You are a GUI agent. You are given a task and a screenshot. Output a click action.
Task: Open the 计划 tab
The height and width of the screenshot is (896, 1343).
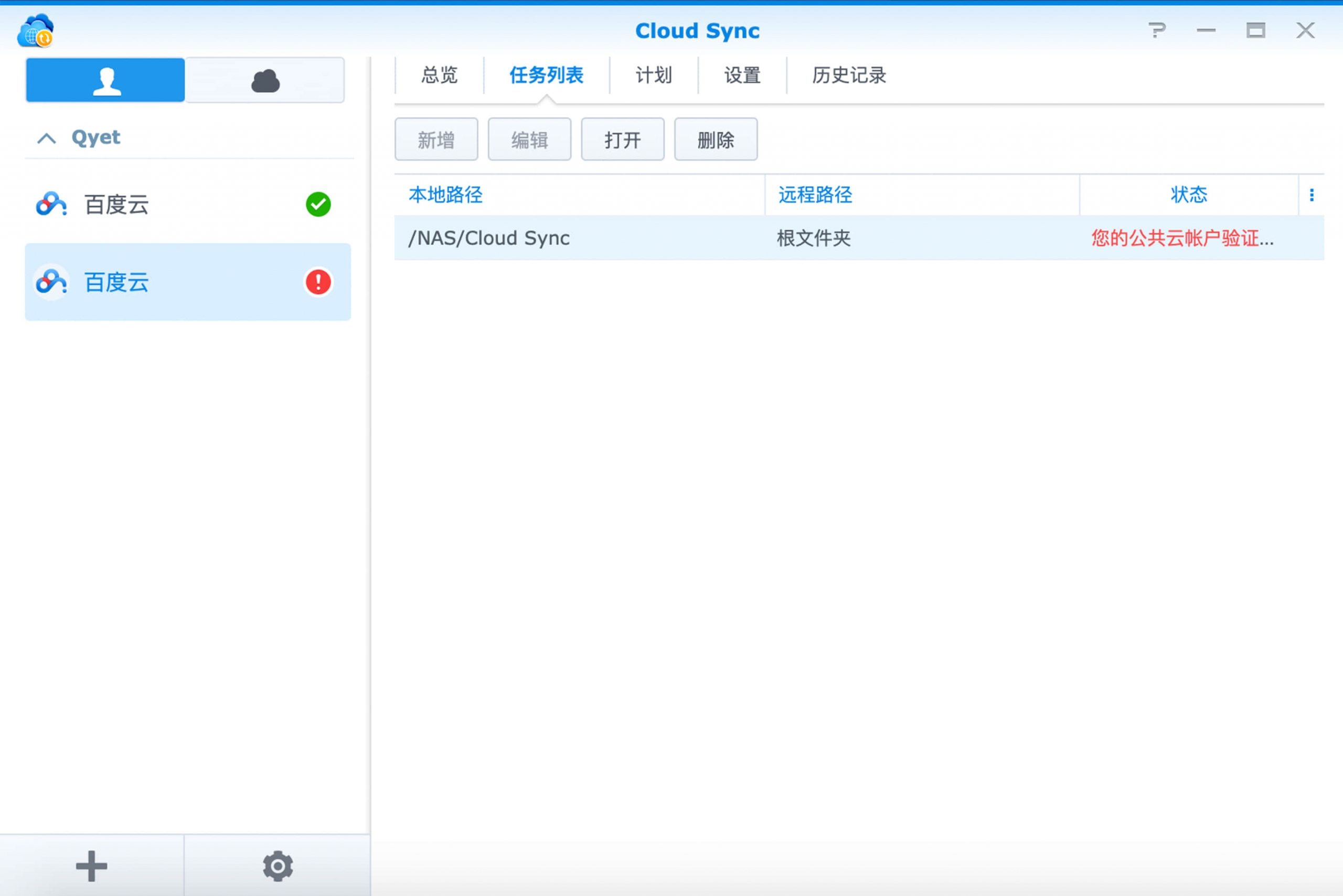pos(653,76)
